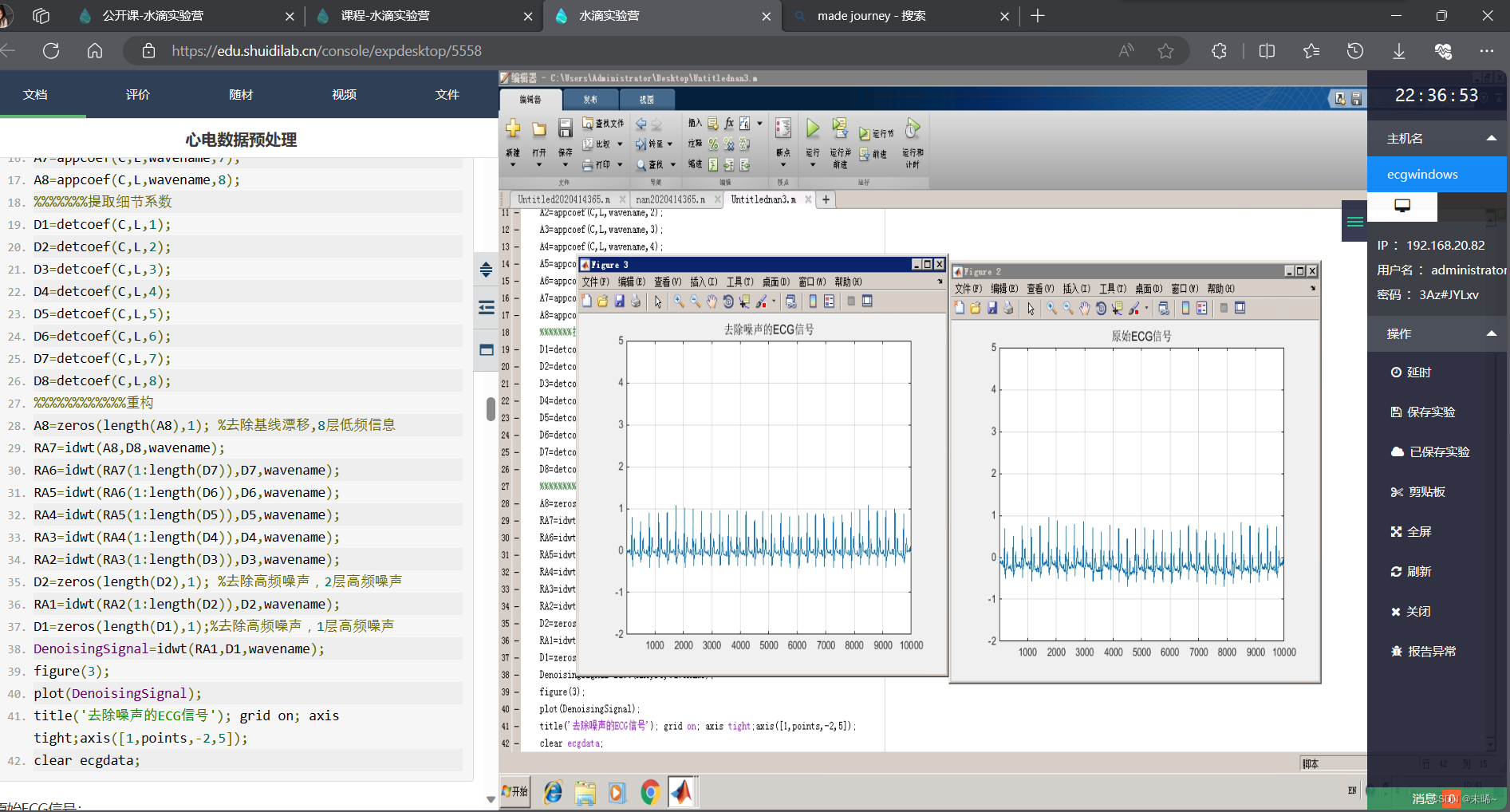
Task: Click the brush data tool in Figure 3
Action: pyautogui.click(x=762, y=302)
